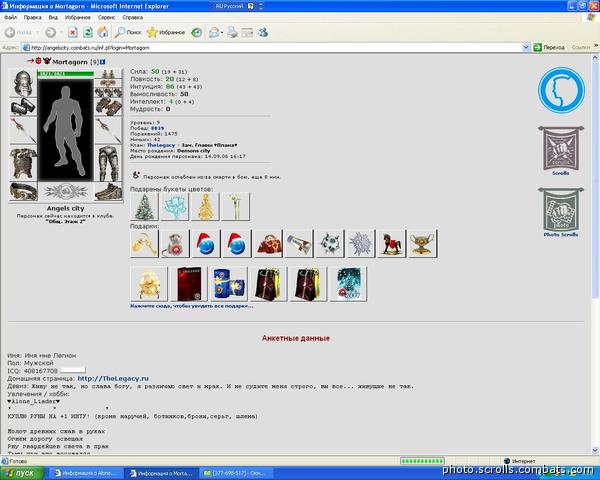Stop page loading with the red X icon
Image resolution: width=600 pixels, height=480 pixels.
73,33
